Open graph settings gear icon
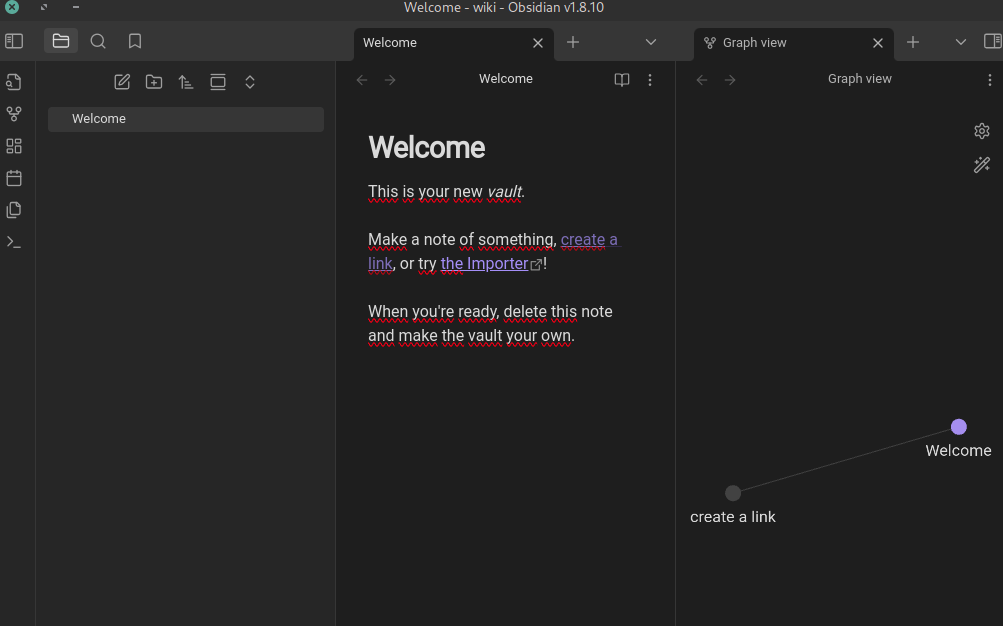 (x=981, y=131)
